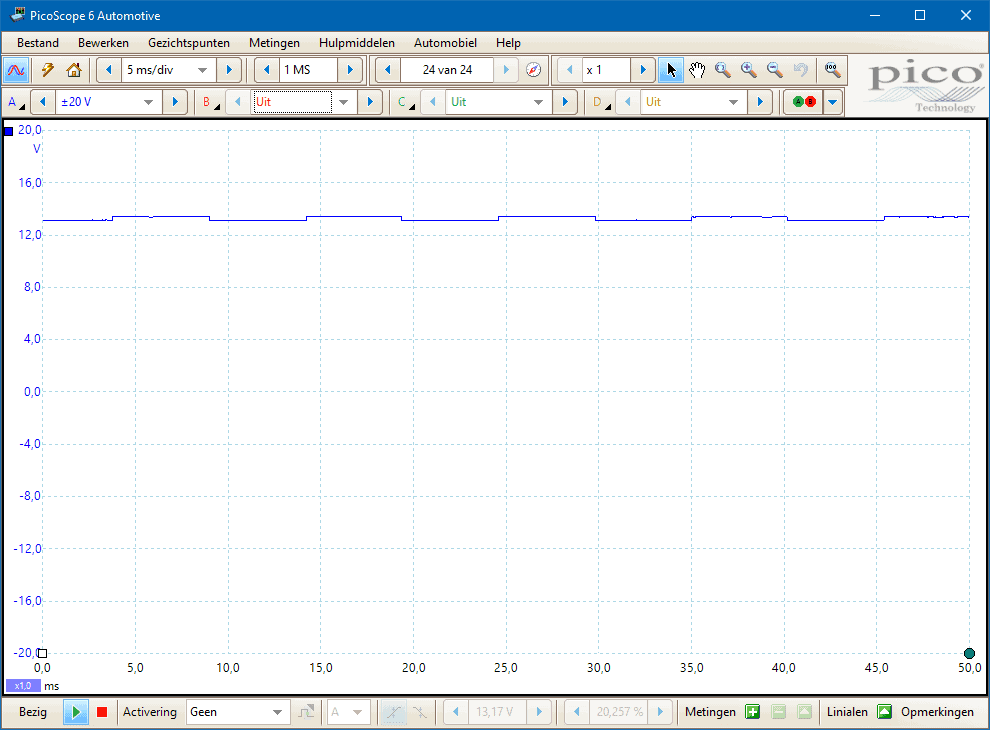Screen dimensions: 990x730
Task: Add a measurement with green plus icon
Action: (x=753, y=712)
